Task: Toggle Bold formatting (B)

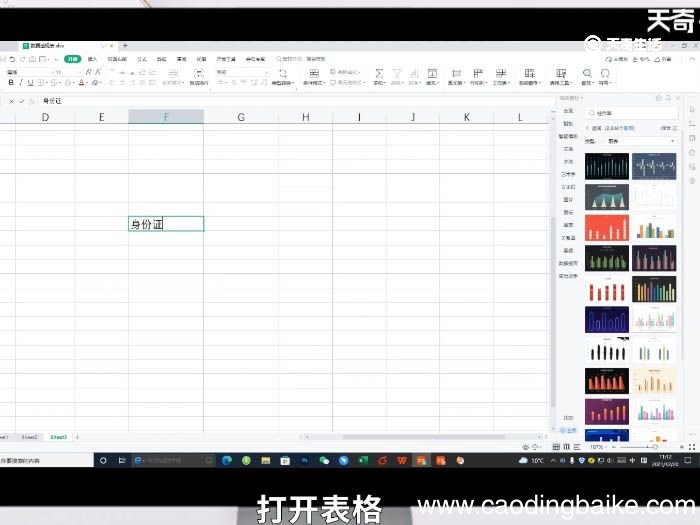Action: [x=11, y=83]
